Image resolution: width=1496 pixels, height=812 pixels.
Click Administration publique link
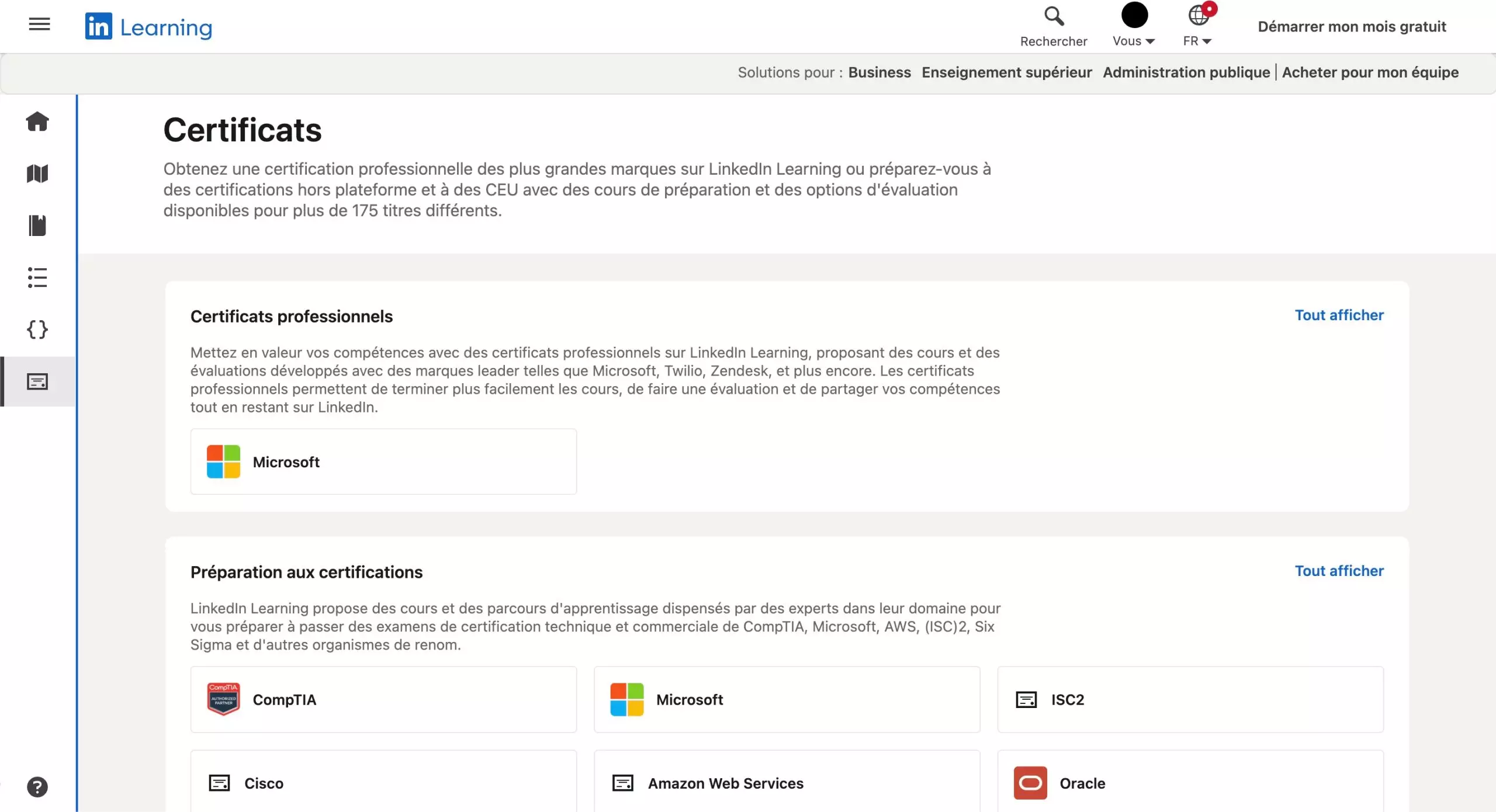1186,72
